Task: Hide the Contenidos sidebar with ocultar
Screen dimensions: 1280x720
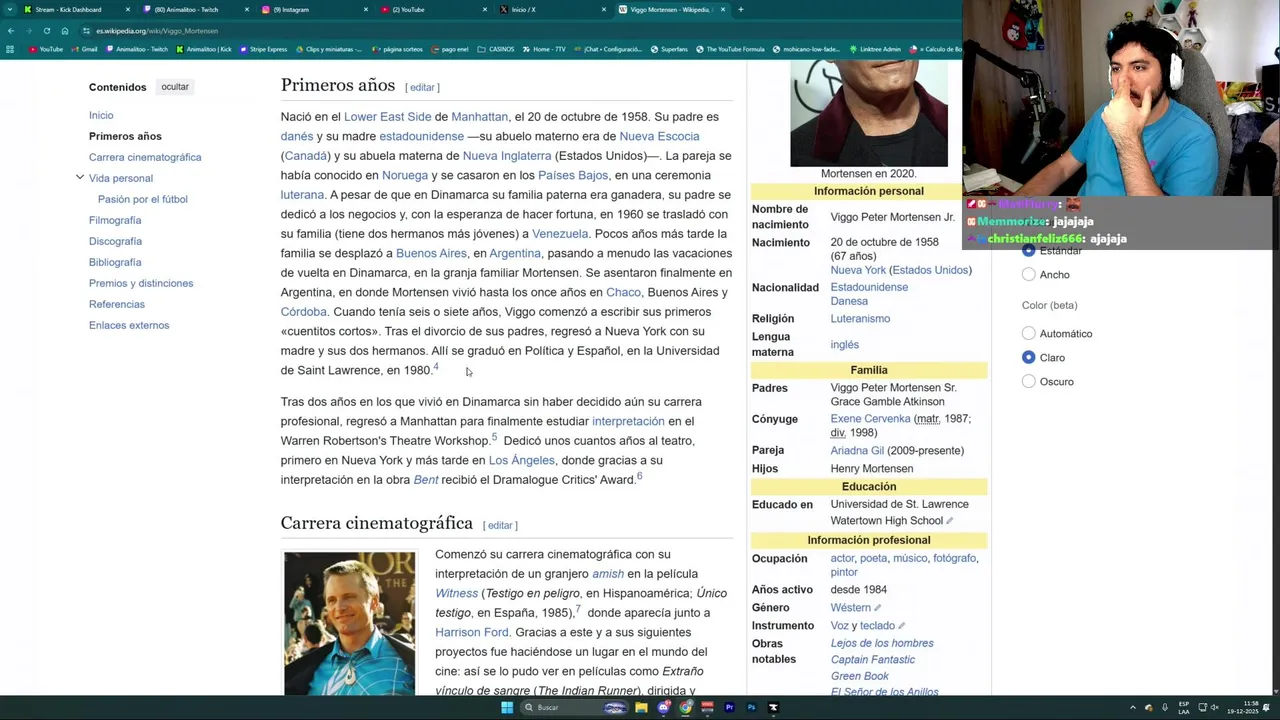Action: tap(175, 87)
